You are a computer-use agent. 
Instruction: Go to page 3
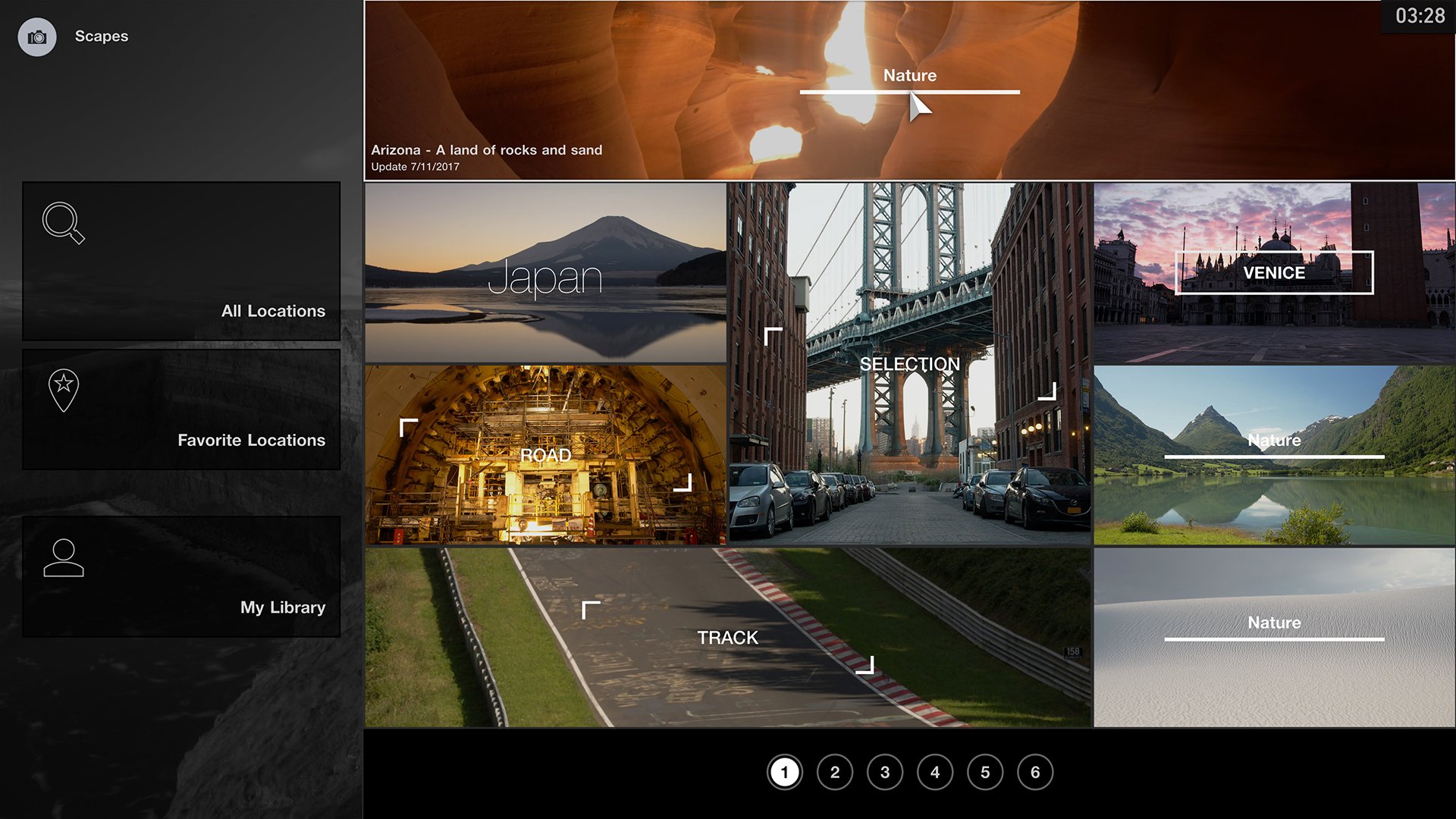884,772
